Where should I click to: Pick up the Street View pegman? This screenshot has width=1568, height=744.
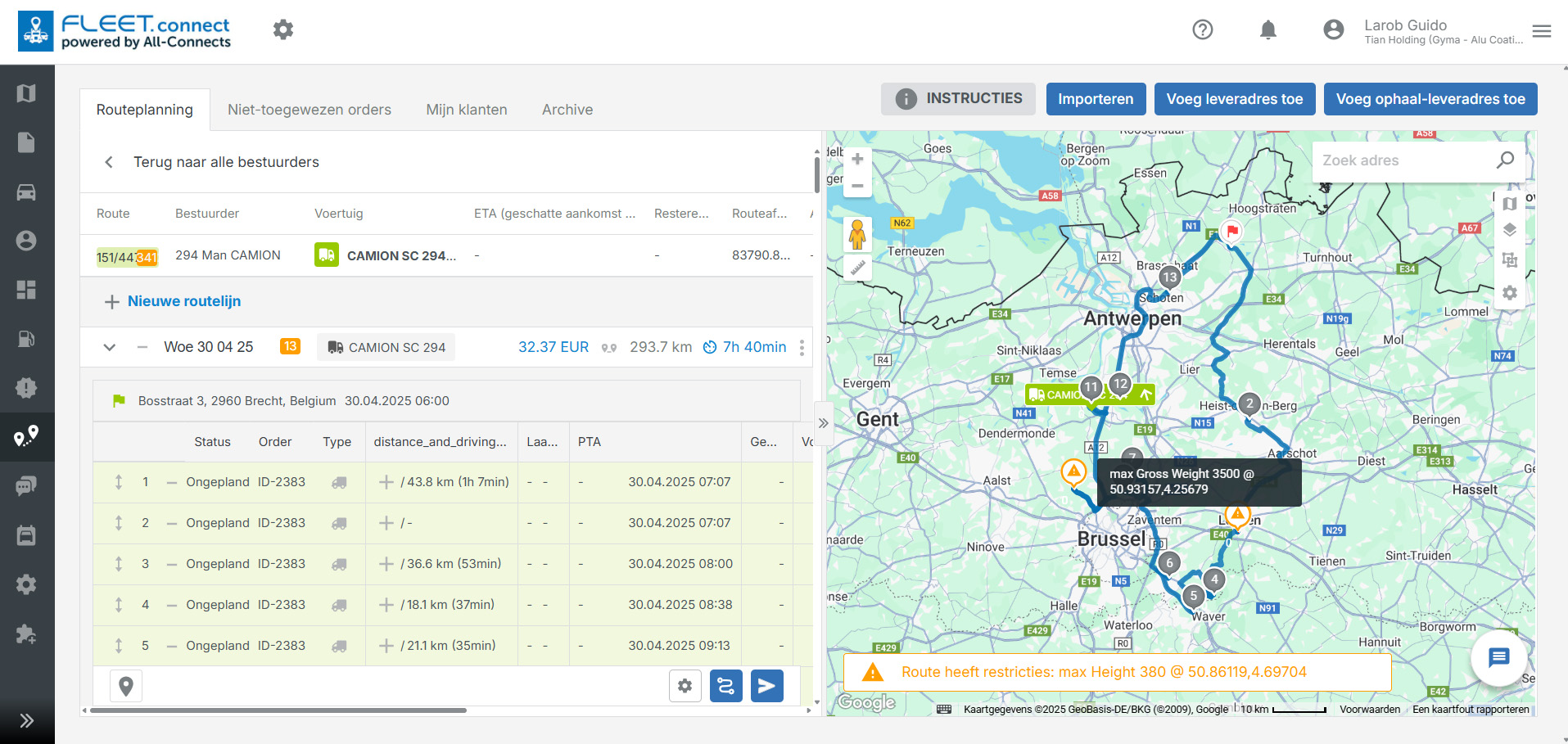(857, 235)
